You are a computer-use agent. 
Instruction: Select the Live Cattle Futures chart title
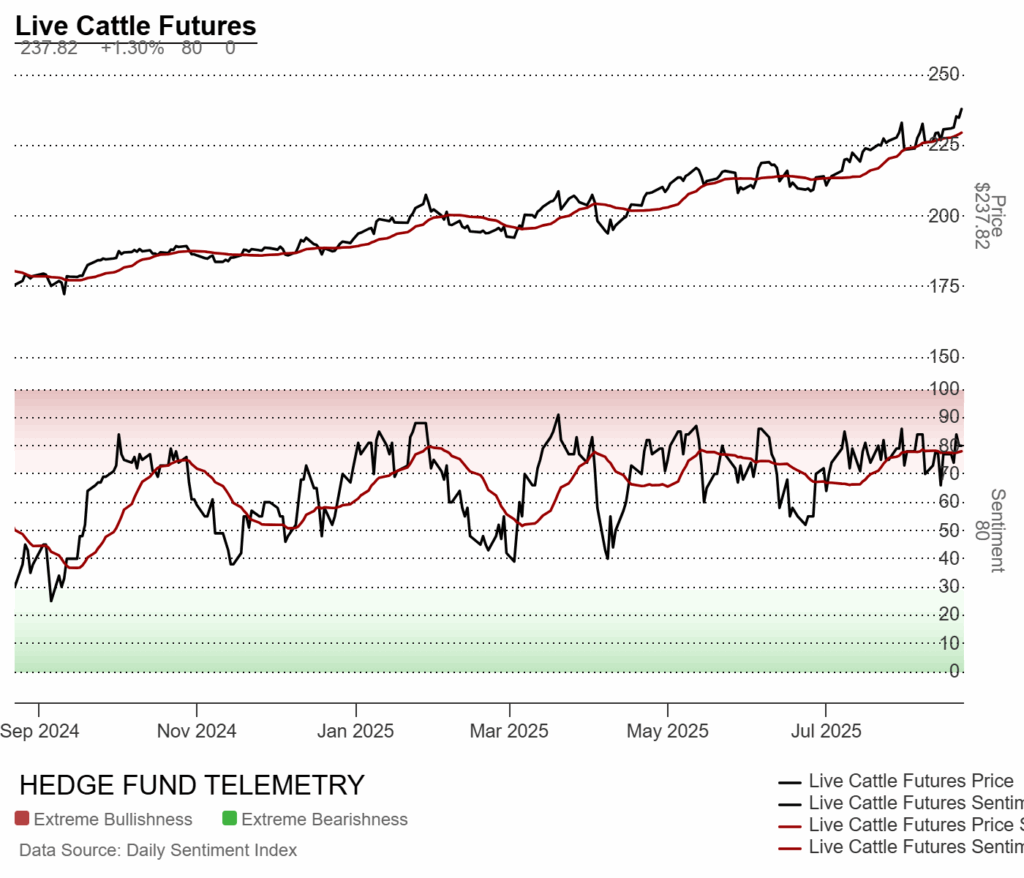[x=136, y=26]
